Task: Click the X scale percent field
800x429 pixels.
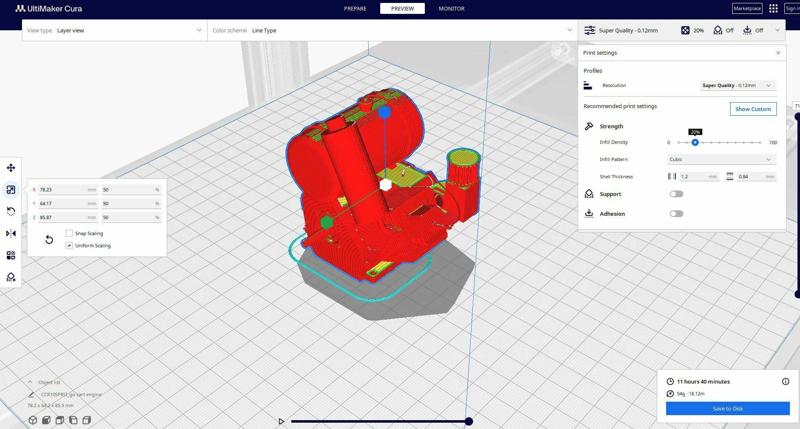Action: coord(131,190)
